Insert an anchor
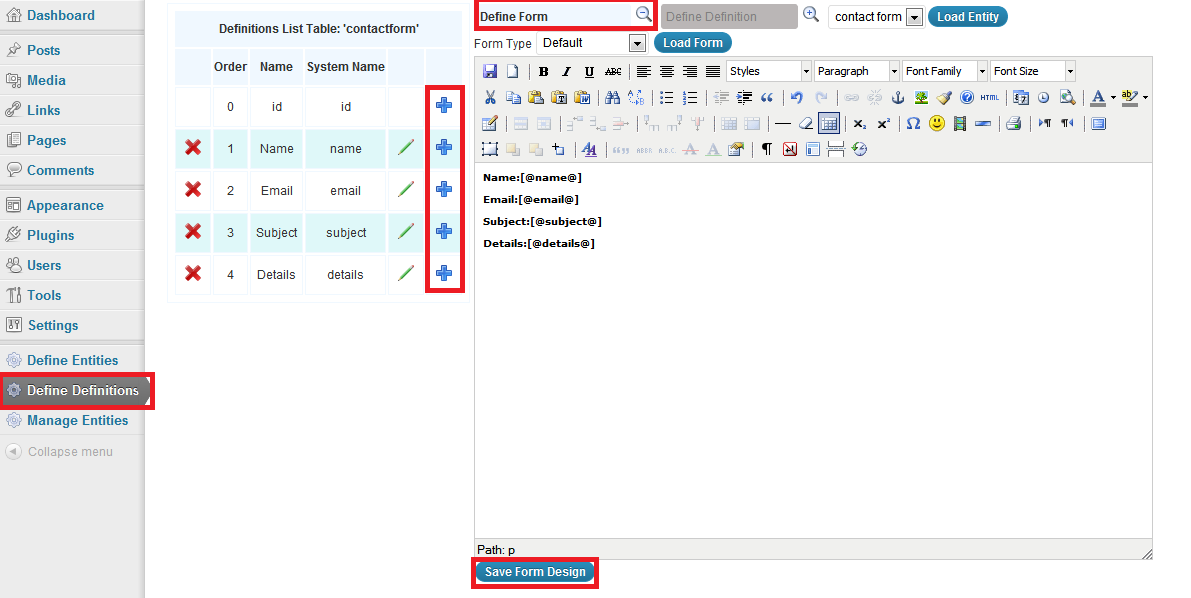 click(897, 97)
